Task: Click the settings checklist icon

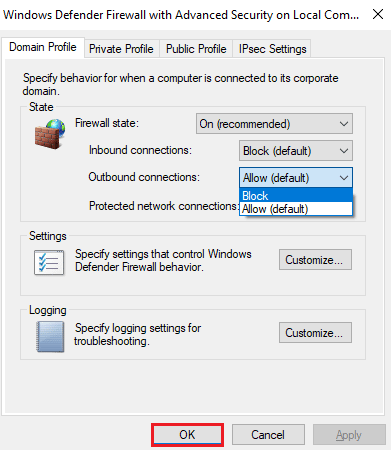Action: 49,262
